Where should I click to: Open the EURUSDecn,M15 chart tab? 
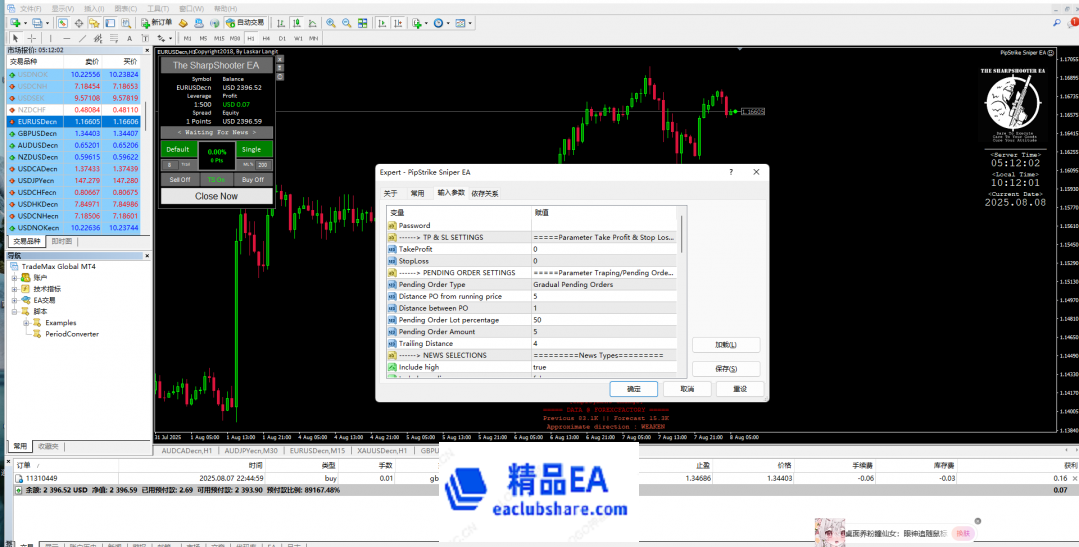point(318,451)
